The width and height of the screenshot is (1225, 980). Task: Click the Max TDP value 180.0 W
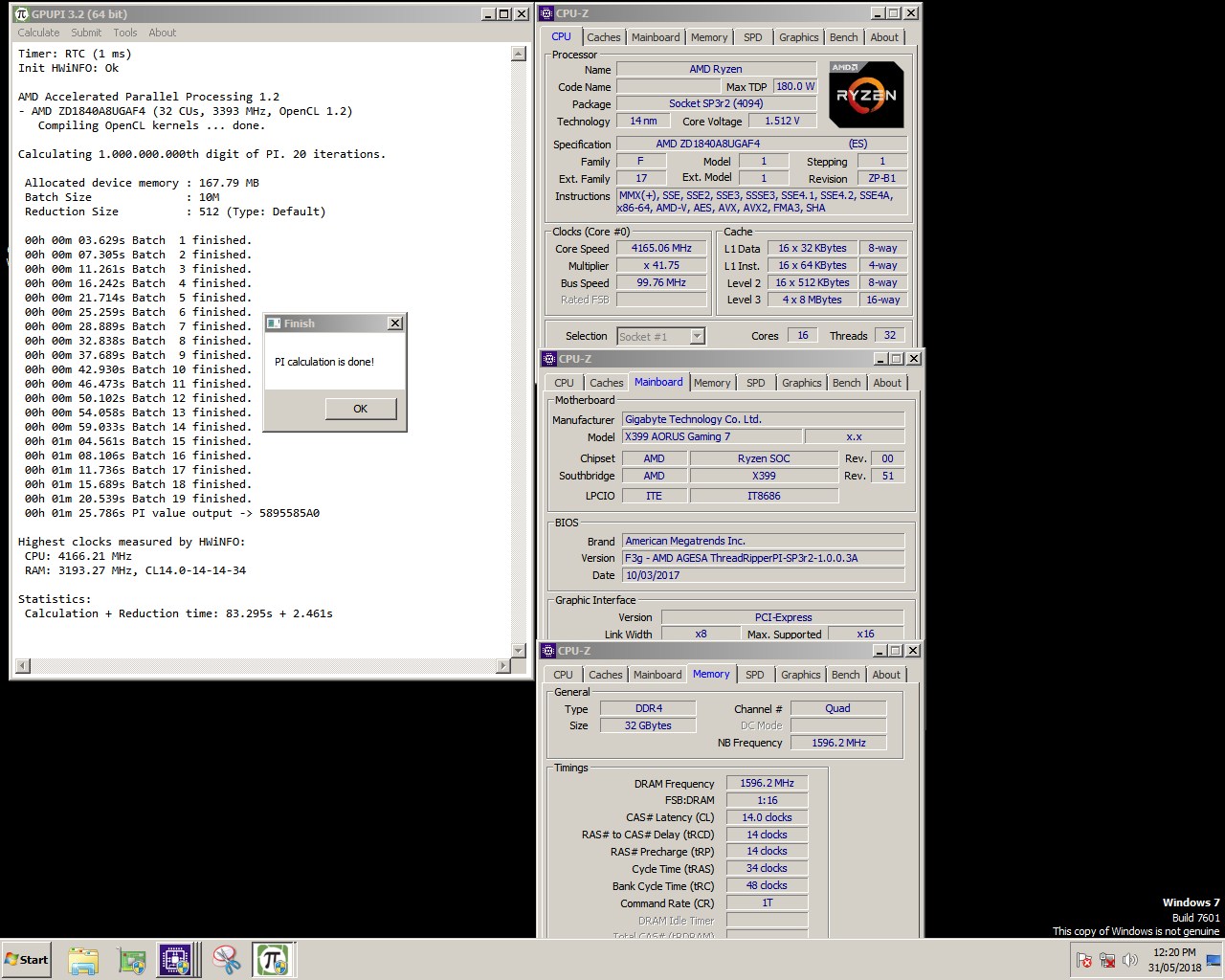[x=795, y=86]
